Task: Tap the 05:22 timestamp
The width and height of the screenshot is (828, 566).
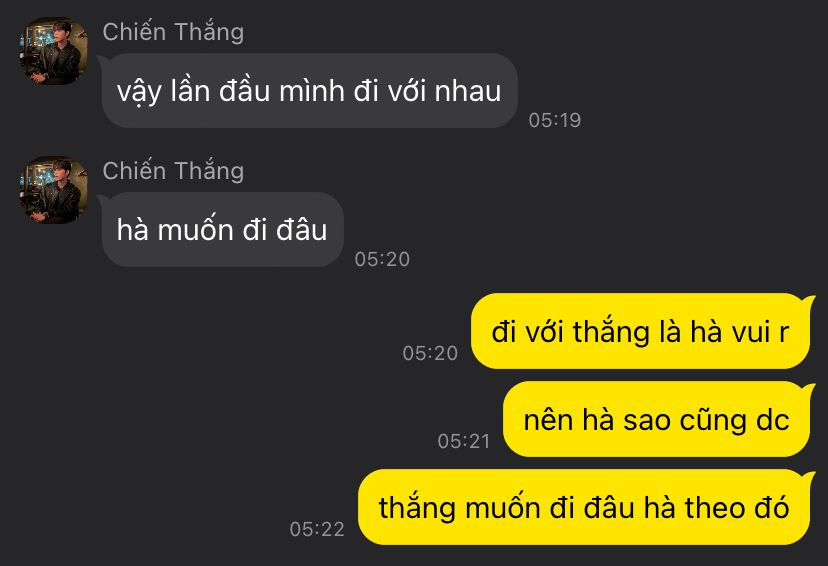Action: coord(317,529)
